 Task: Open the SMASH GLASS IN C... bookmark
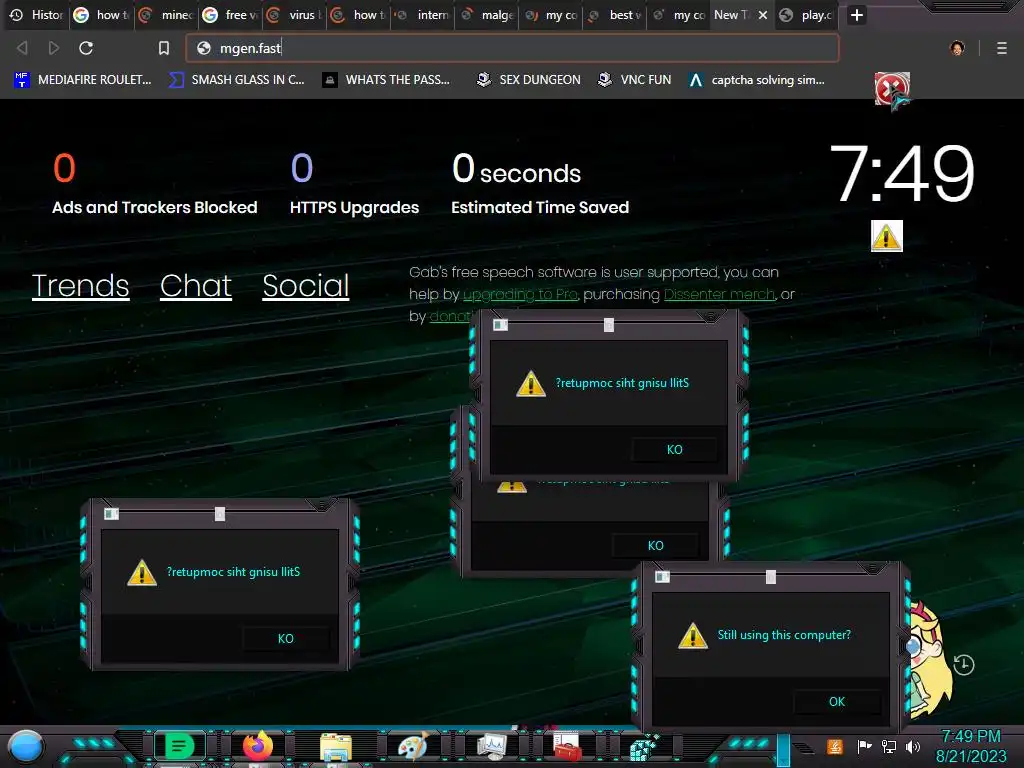click(236, 80)
